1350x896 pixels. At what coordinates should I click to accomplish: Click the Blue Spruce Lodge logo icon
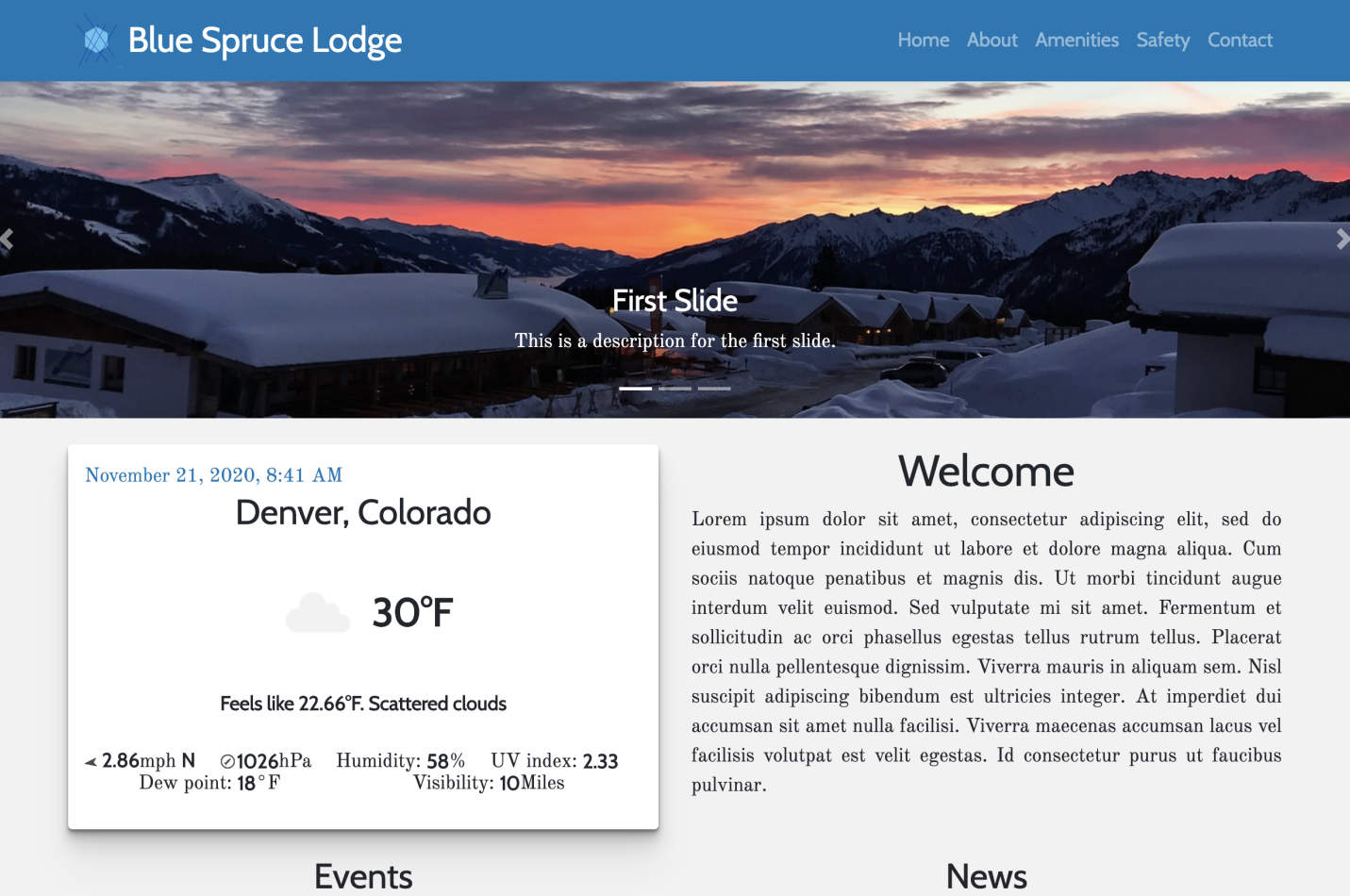click(96, 41)
